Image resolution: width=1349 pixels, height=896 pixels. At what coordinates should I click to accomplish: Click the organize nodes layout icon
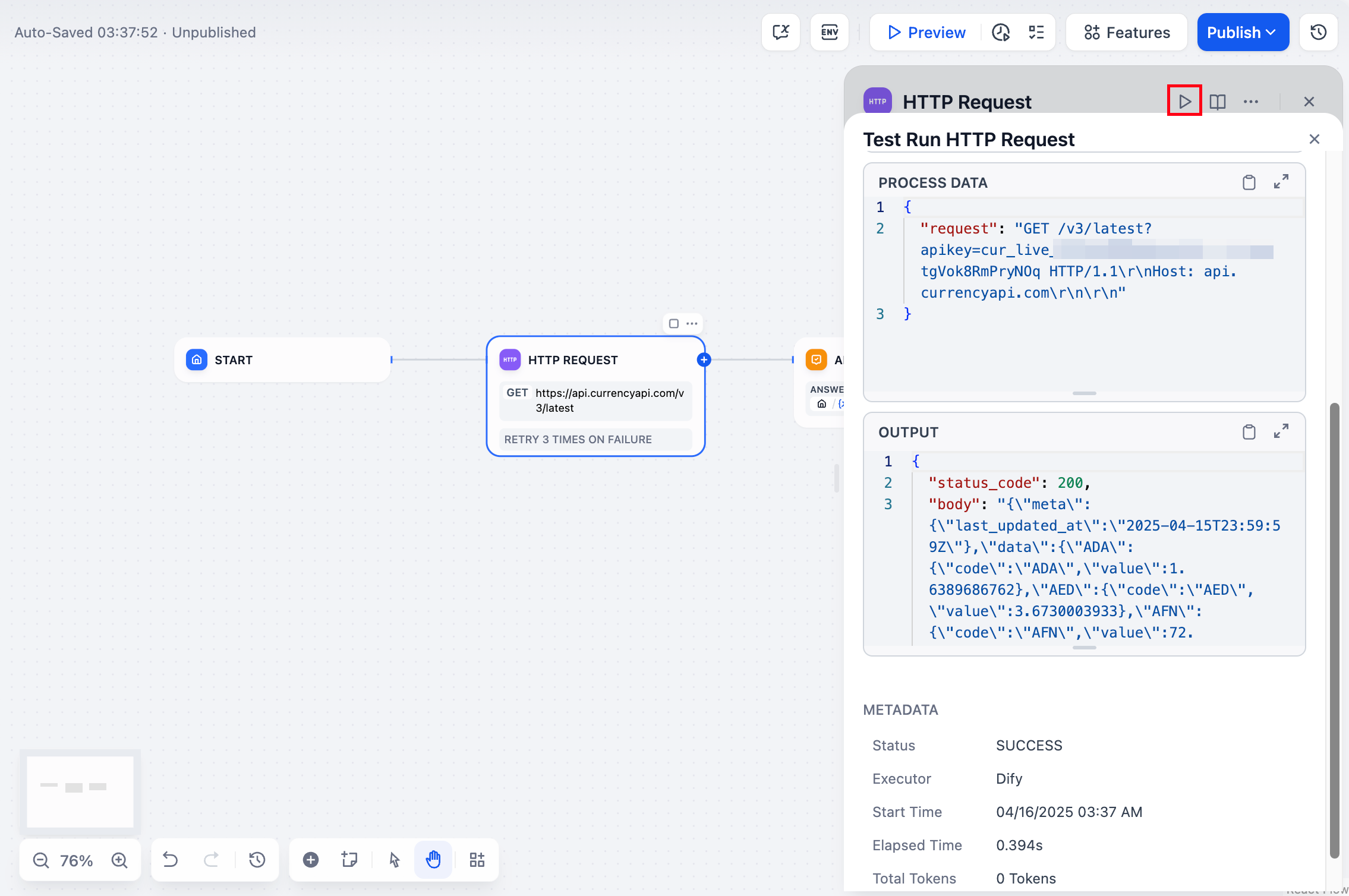(477, 860)
